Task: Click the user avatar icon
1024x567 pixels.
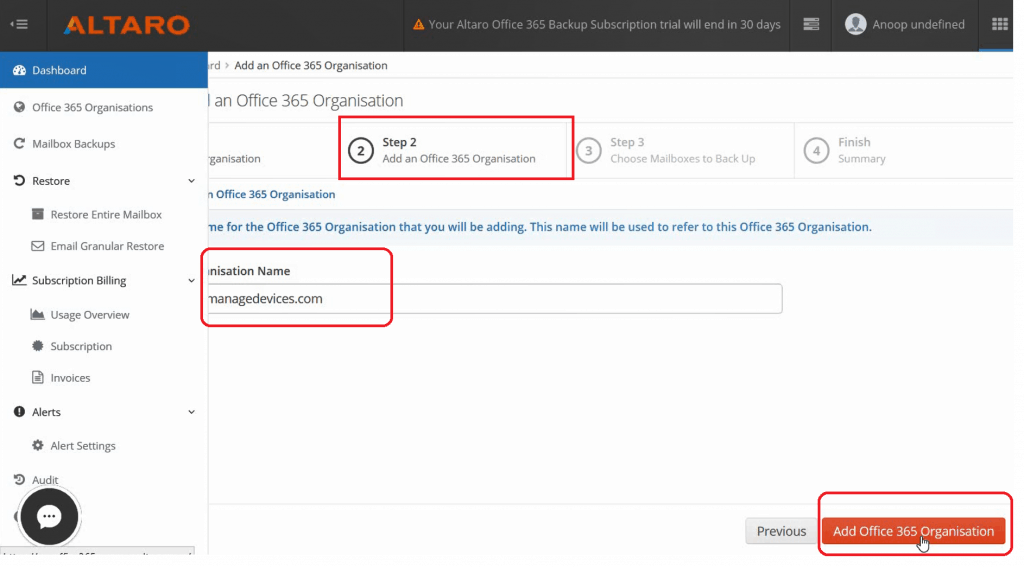Action: 856,25
